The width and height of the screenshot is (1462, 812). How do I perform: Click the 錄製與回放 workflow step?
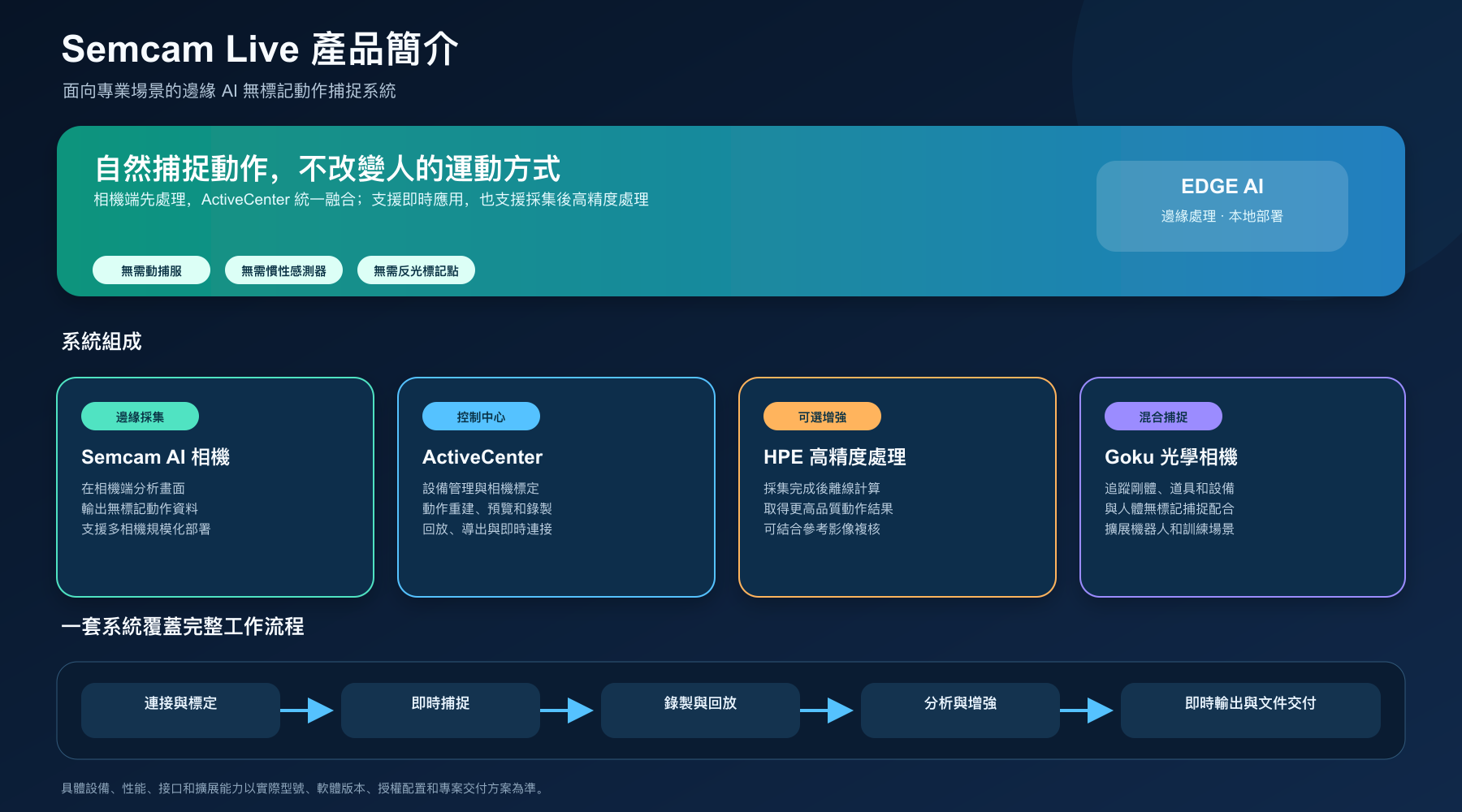point(700,710)
